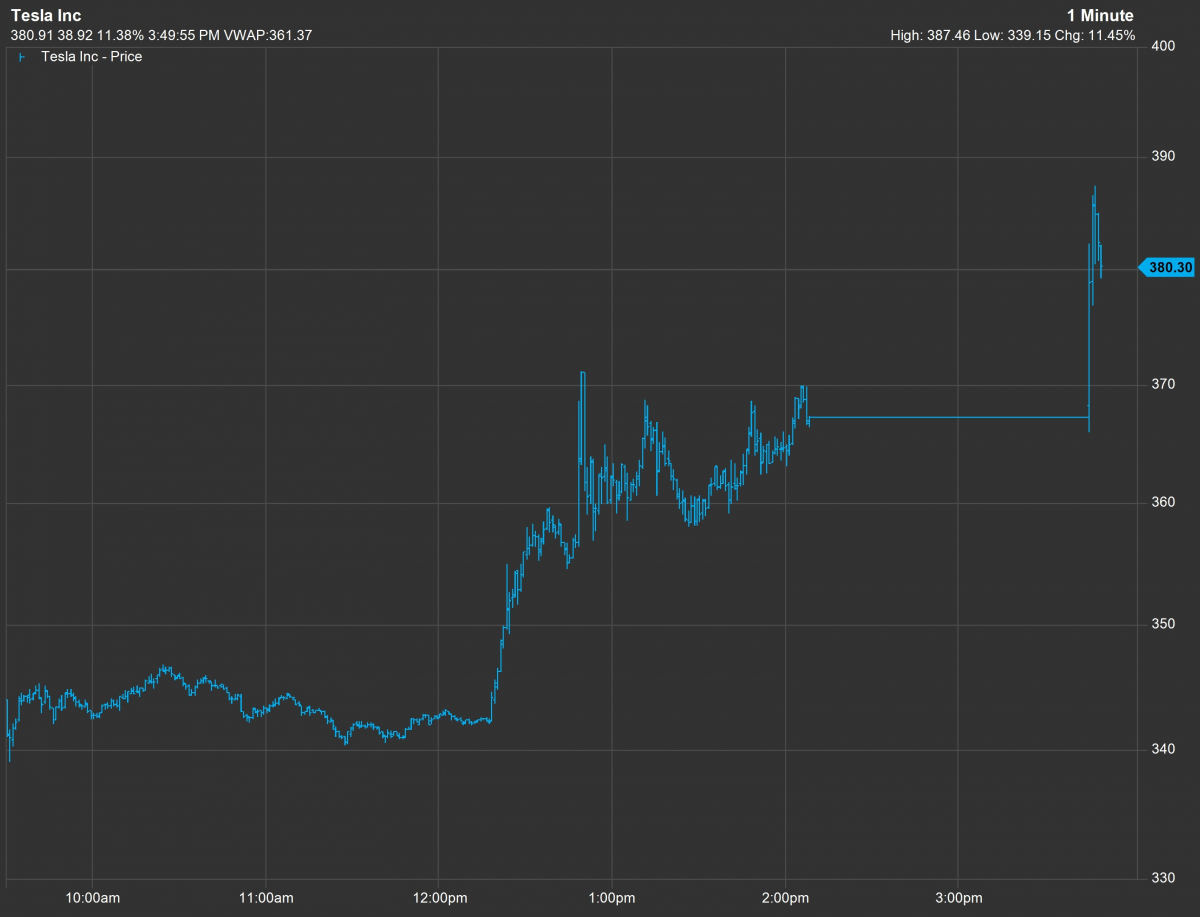The height and width of the screenshot is (917, 1200).
Task: Click the blue 380.30 current price tag
Action: pyautogui.click(x=1168, y=267)
